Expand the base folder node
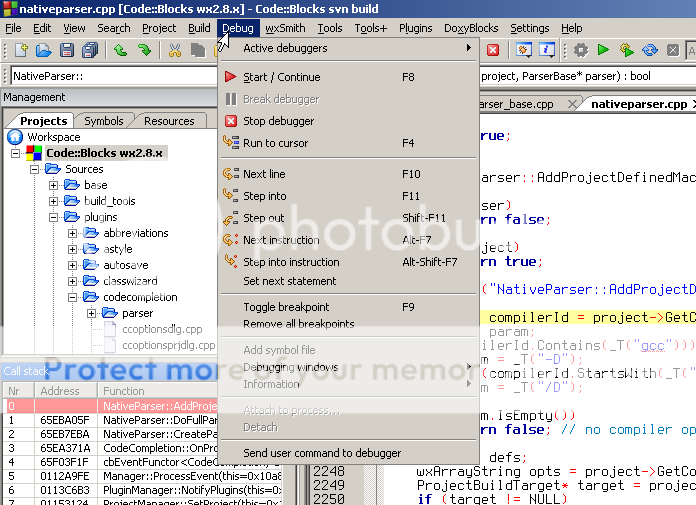696x505 pixels. (x=53, y=185)
